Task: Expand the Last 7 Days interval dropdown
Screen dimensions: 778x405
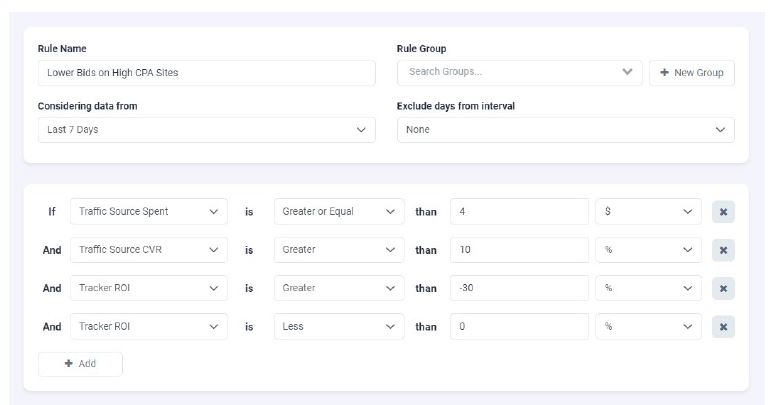Action: pyautogui.click(x=206, y=130)
